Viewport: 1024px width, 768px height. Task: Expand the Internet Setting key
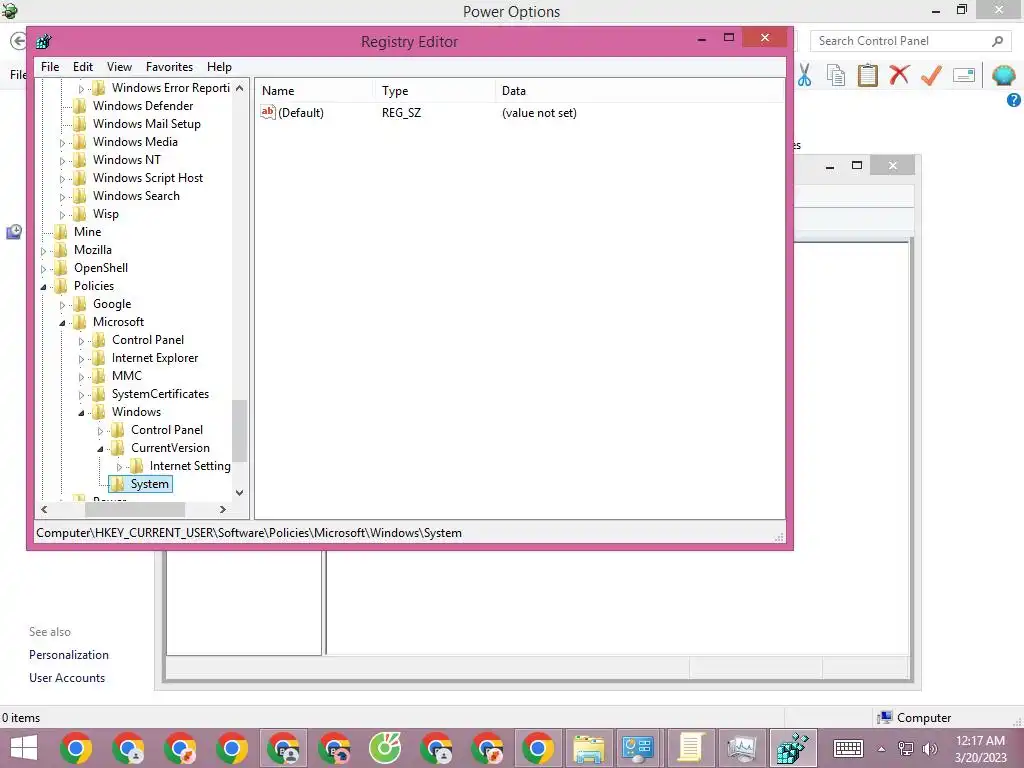pos(119,467)
